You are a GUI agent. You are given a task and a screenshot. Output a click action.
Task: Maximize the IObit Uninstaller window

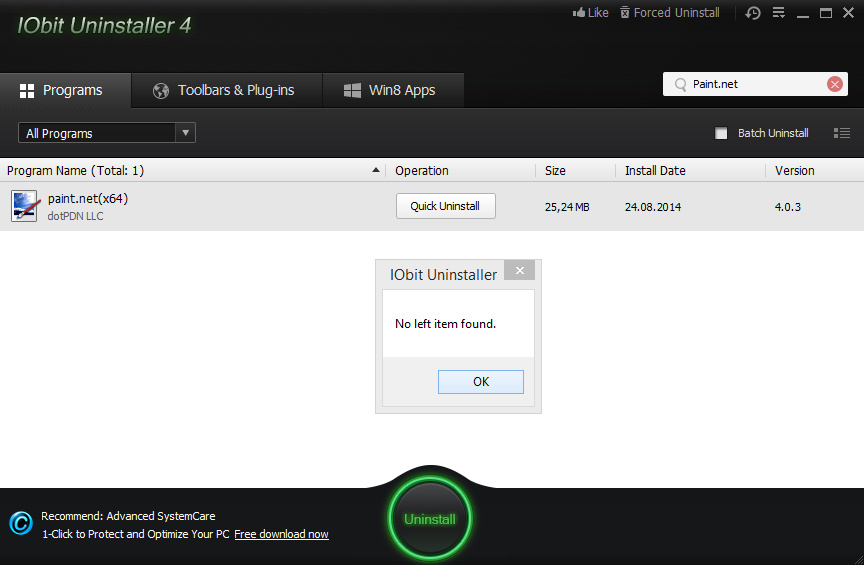coord(826,13)
